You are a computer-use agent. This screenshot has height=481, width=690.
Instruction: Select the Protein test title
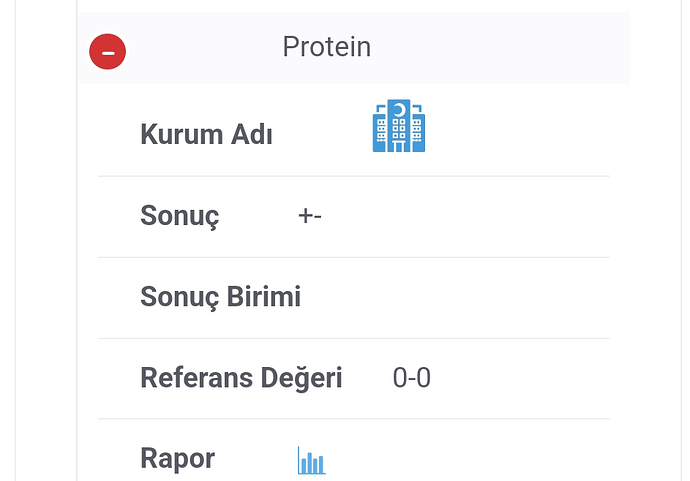tap(327, 47)
